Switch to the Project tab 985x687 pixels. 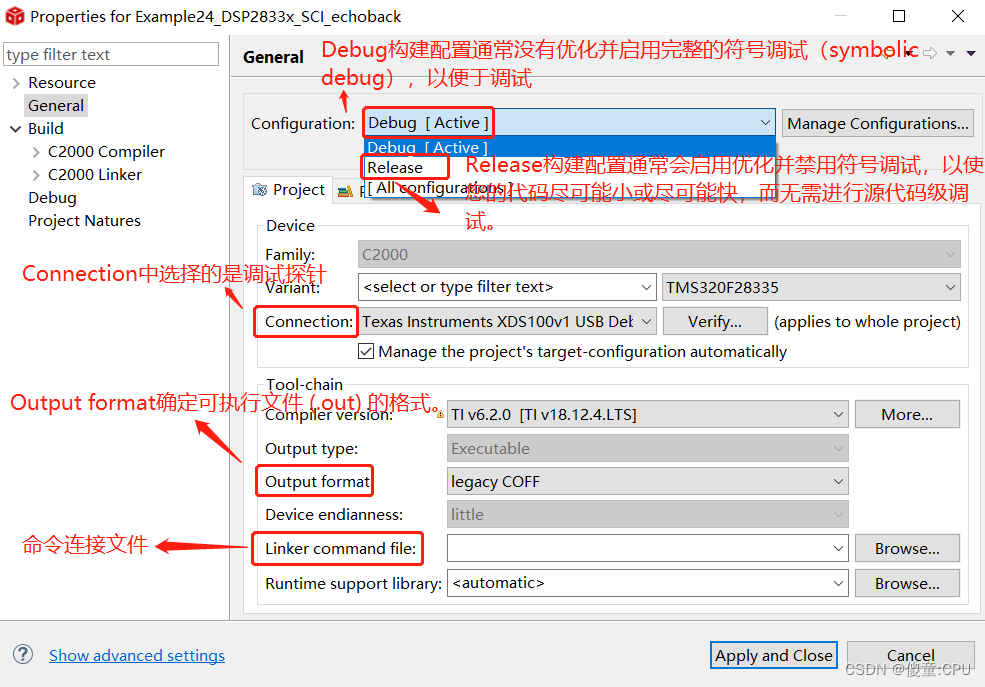300,190
